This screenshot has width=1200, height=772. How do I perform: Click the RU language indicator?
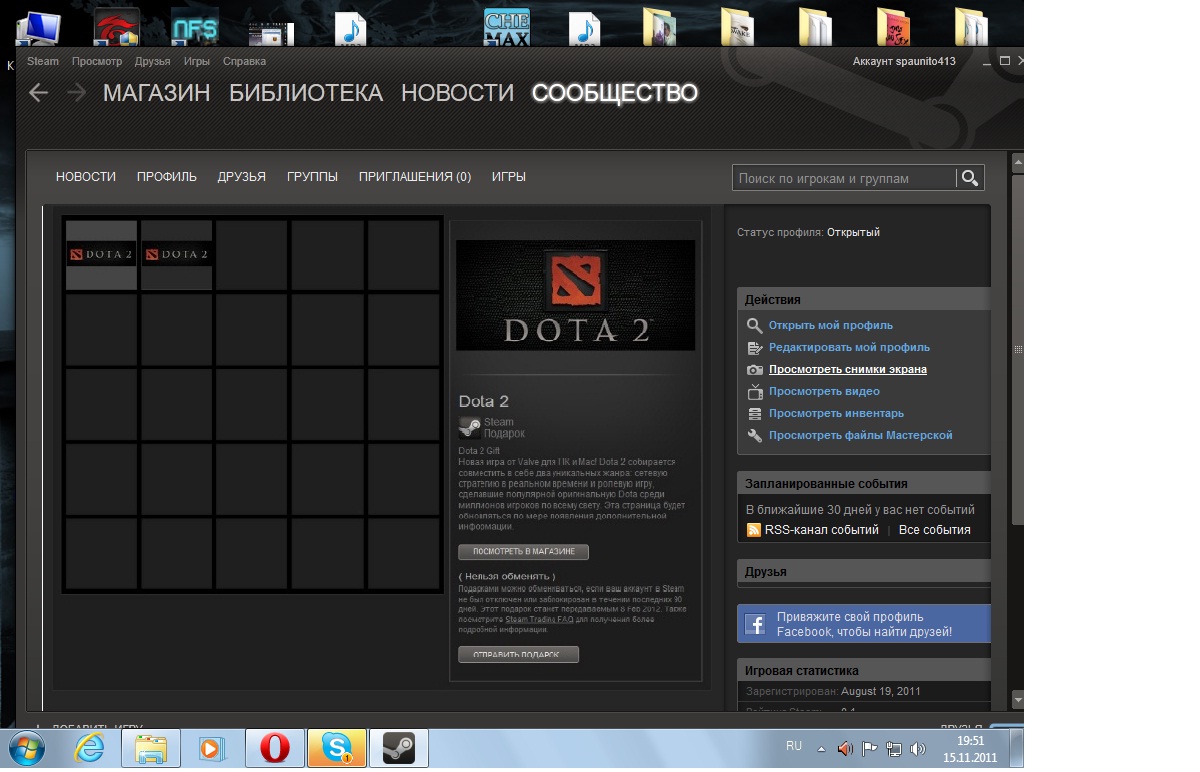[x=794, y=746]
